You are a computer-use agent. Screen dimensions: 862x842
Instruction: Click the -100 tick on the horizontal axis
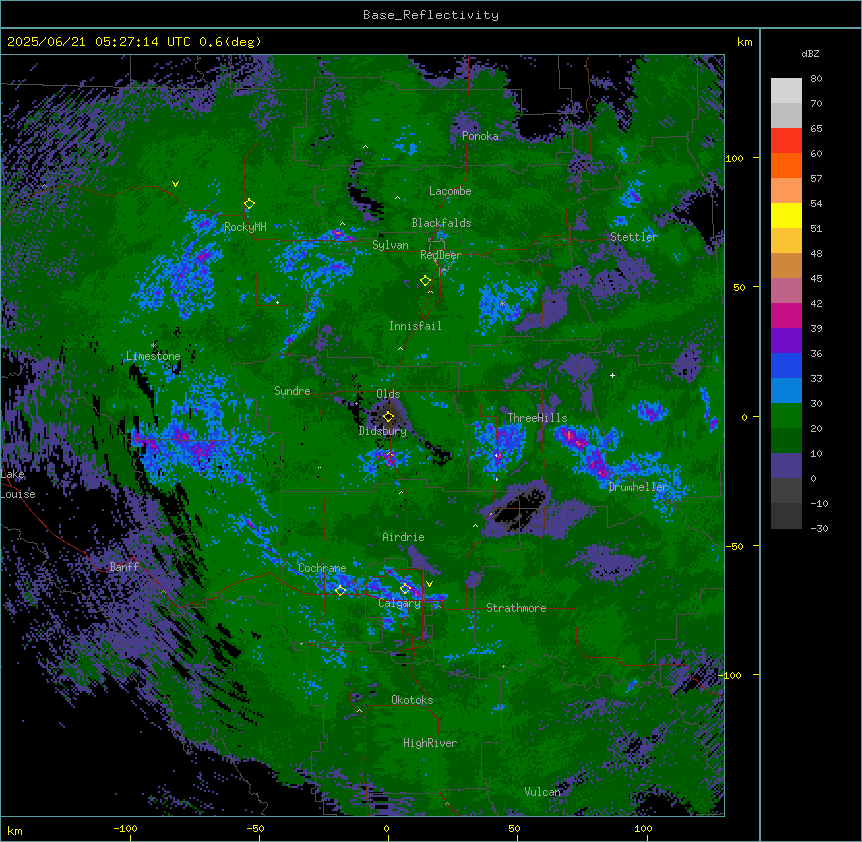[x=125, y=828]
